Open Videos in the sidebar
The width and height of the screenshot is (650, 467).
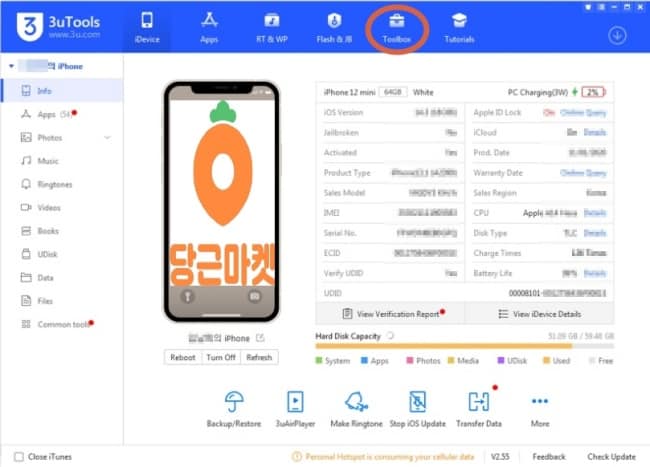click(62, 207)
